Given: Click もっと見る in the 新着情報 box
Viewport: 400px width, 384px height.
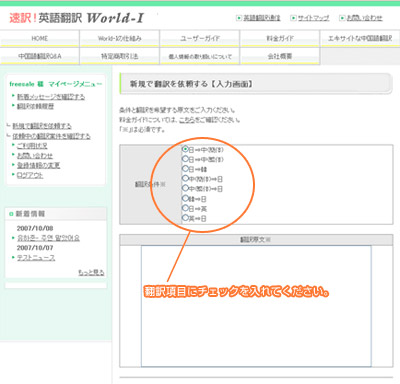Looking at the screenshot, I should [x=91, y=272].
